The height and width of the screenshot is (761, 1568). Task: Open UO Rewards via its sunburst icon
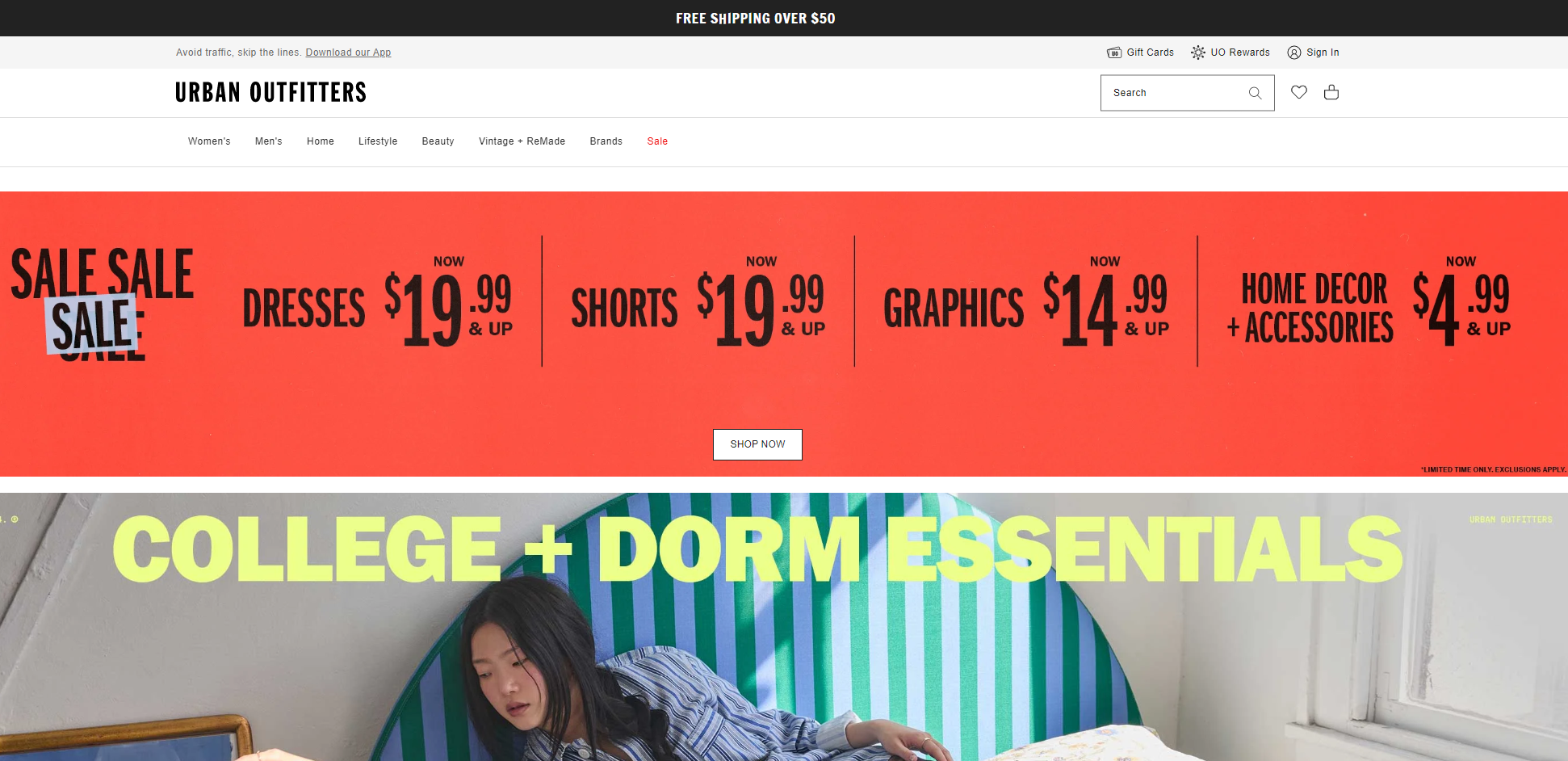(1197, 52)
